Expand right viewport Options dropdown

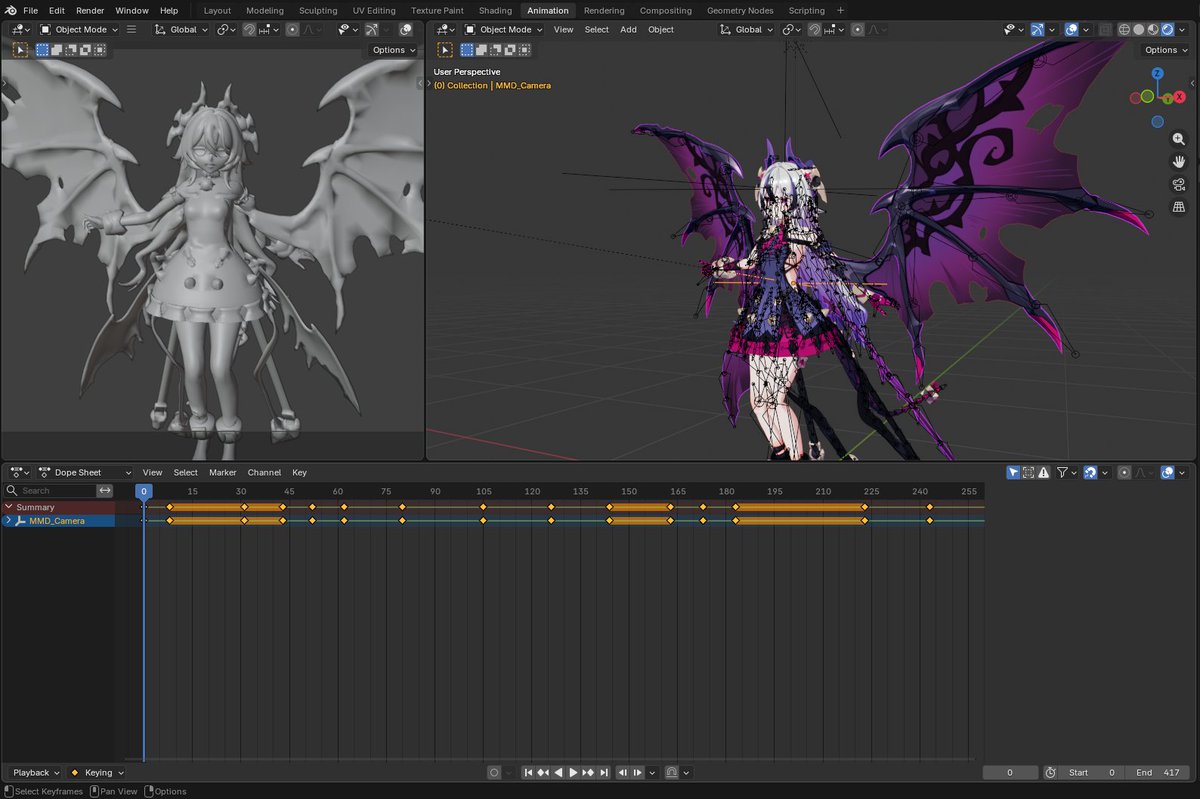click(1165, 49)
